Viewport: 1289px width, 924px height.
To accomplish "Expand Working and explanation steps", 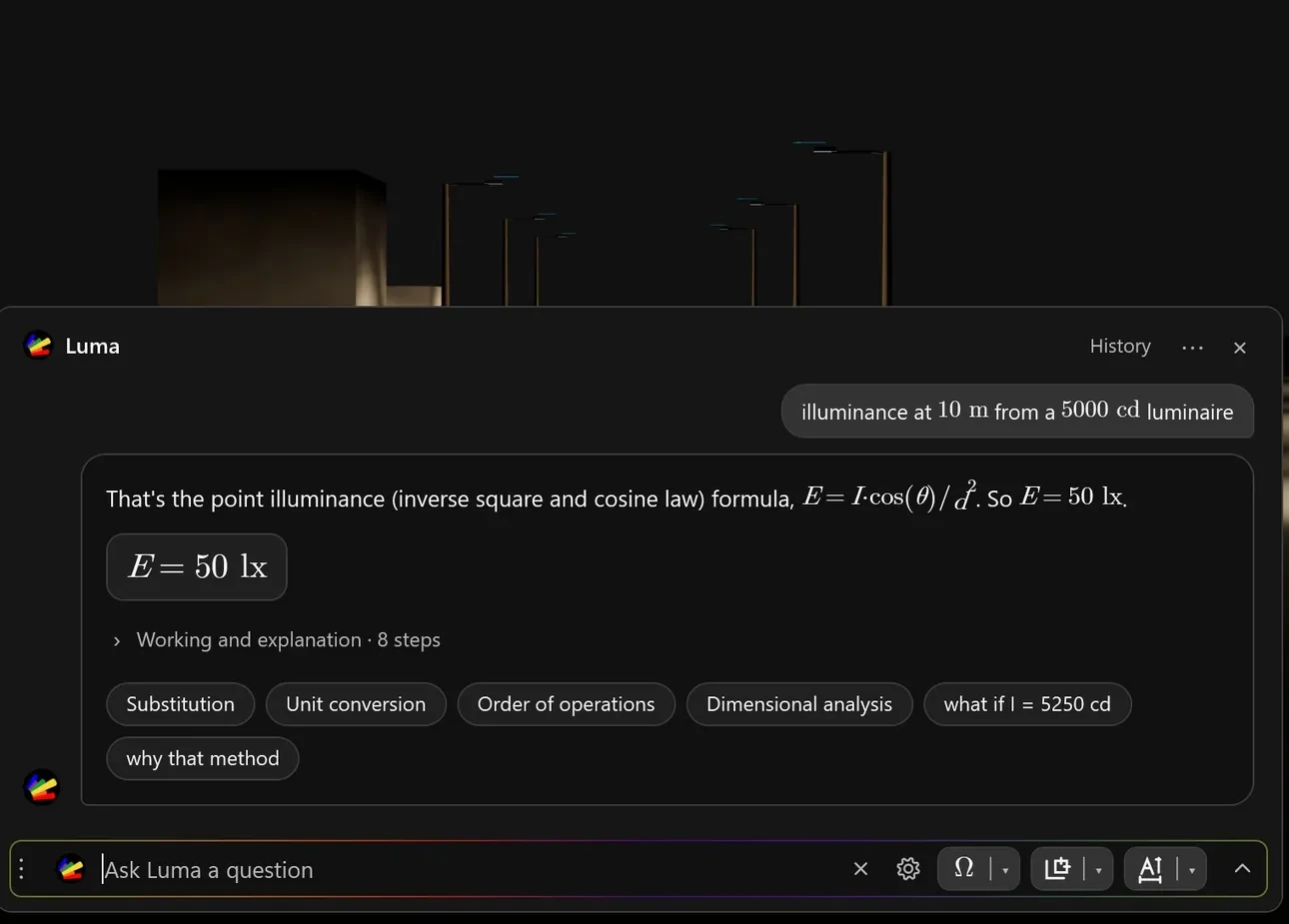I will (278, 640).
